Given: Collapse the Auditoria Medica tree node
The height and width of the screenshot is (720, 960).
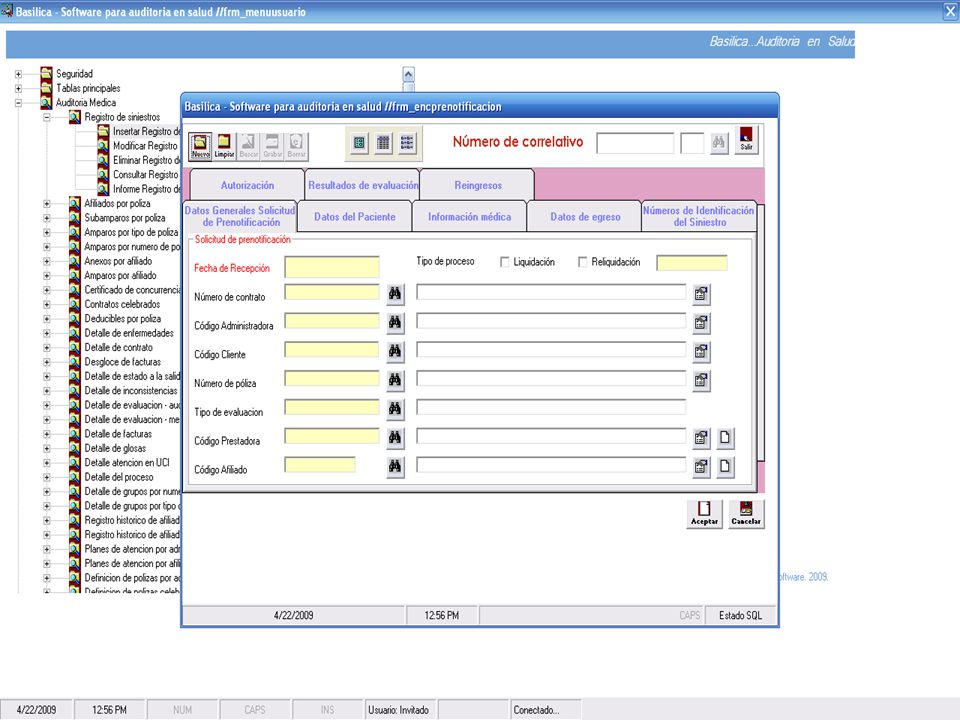Looking at the screenshot, I should click(x=18, y=103).
